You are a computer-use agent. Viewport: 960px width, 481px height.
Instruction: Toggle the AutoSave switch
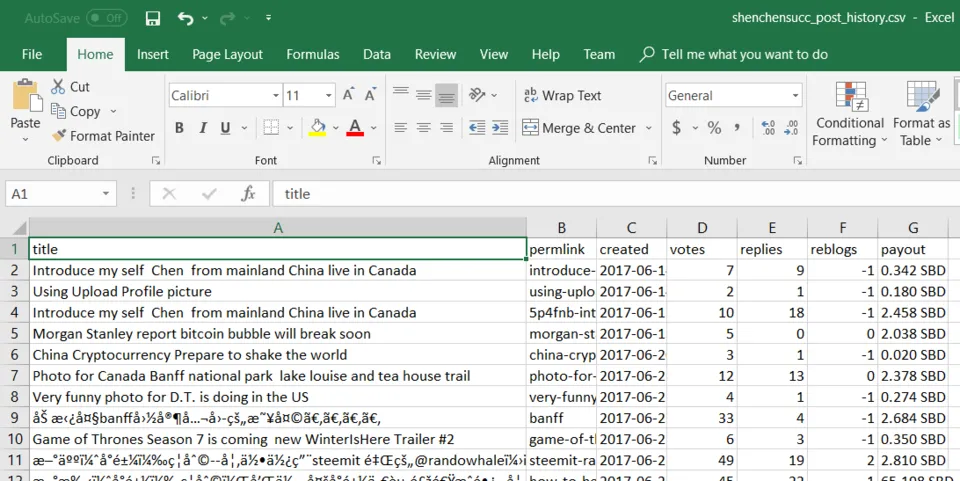click(107, 18)
